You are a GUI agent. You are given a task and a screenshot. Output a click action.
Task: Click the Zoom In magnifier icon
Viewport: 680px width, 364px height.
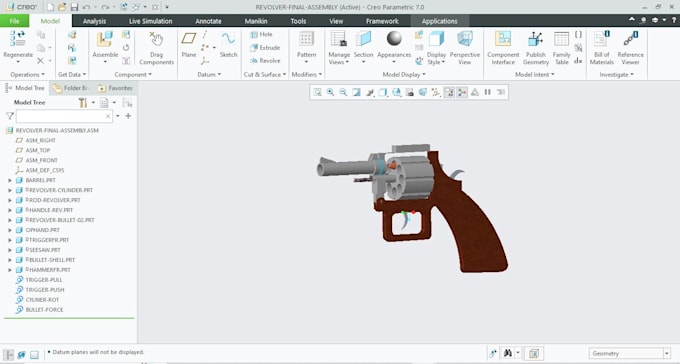click(x=330, y=92)
